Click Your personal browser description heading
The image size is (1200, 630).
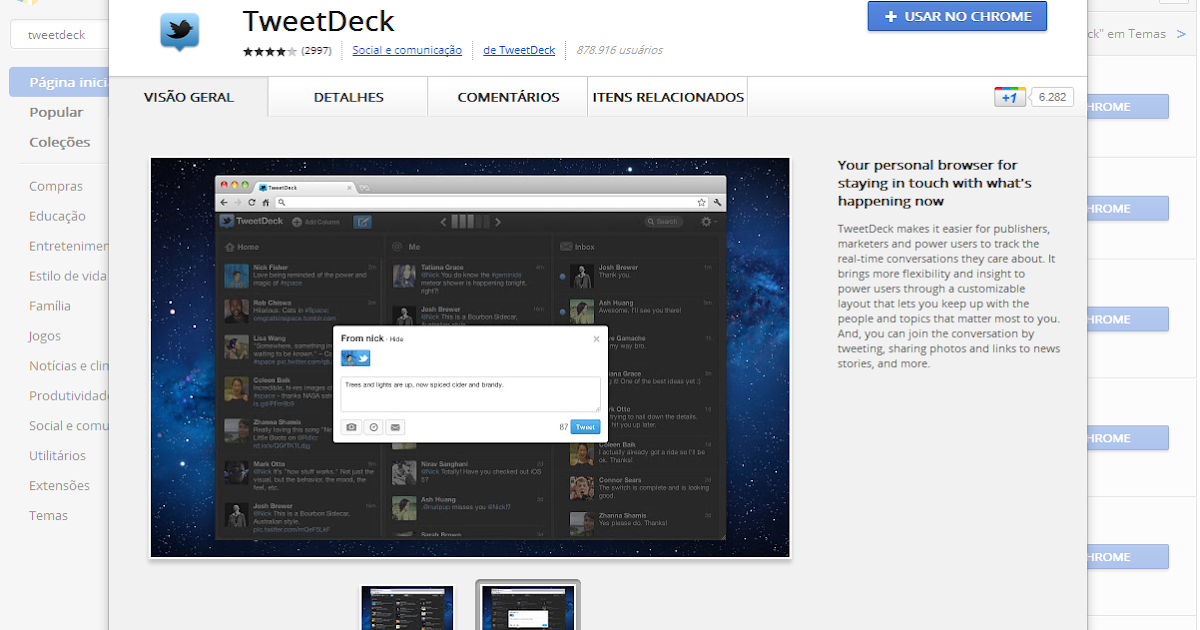[935, 183]
